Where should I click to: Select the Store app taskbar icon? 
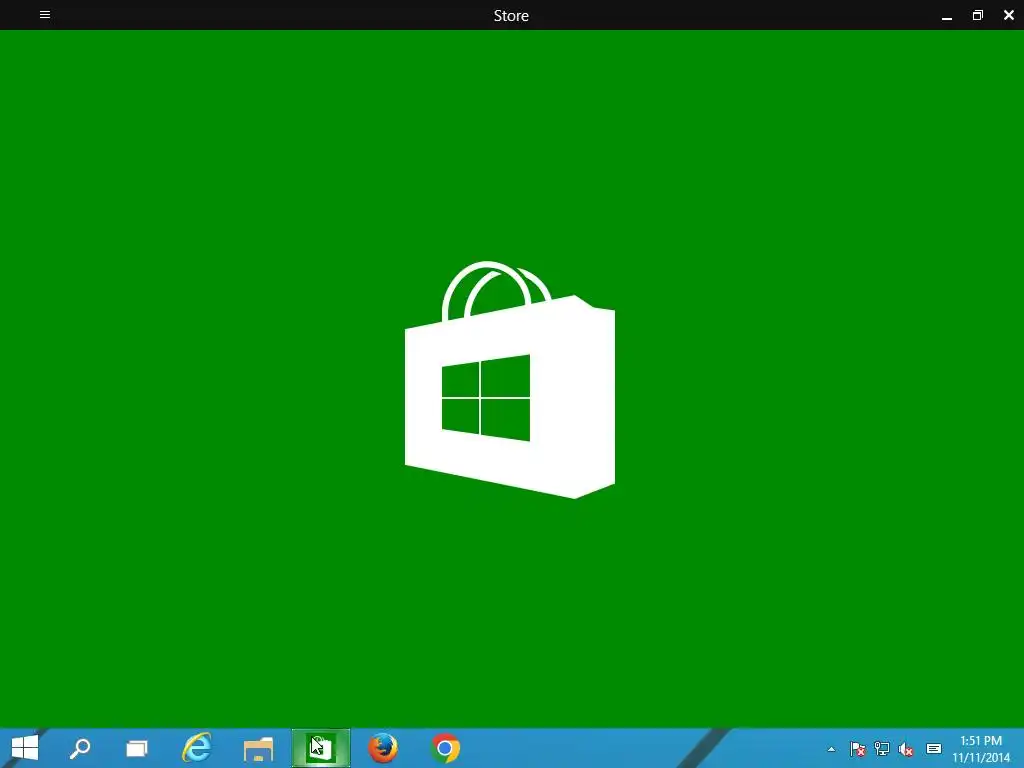321,748
